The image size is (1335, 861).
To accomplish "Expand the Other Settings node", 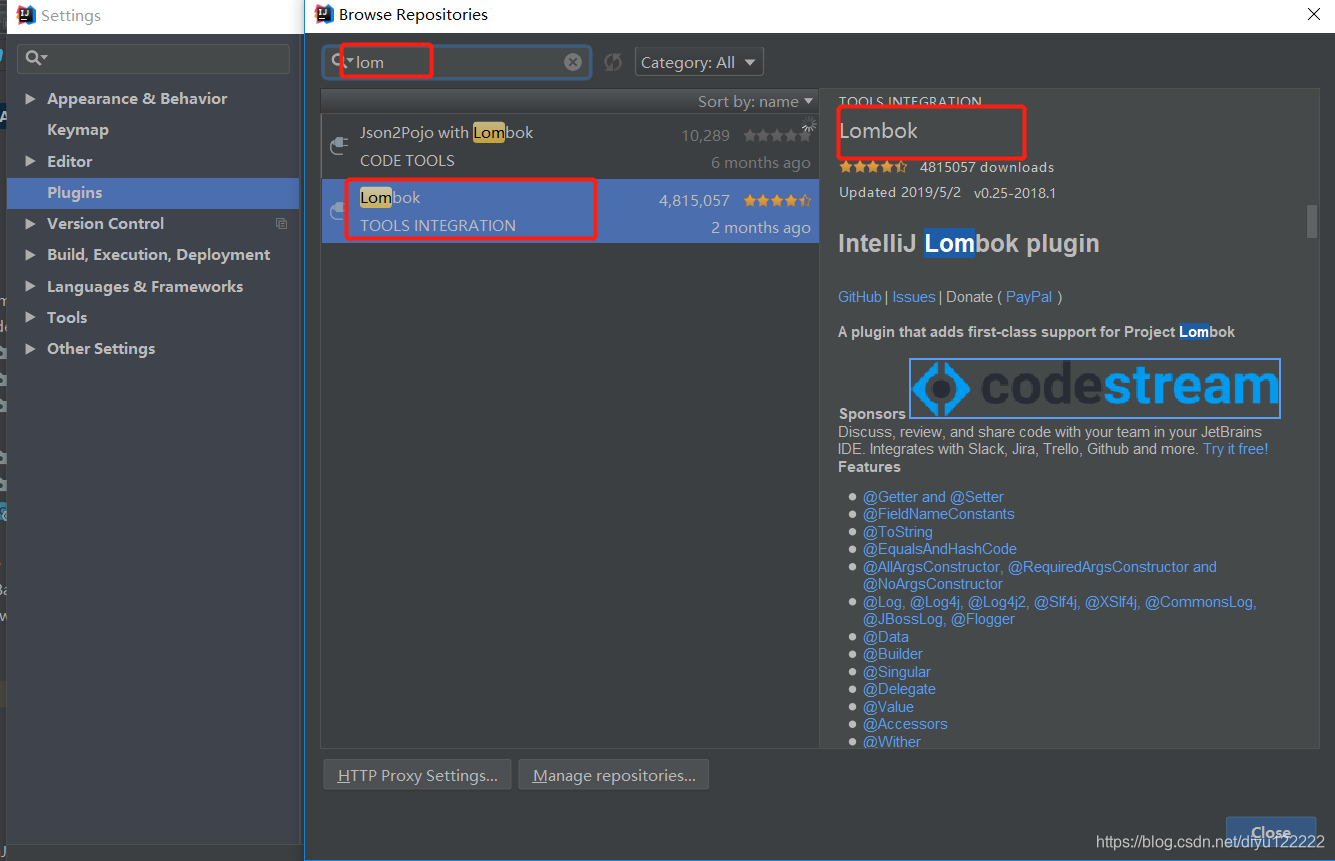I will [x=30, y=349].
